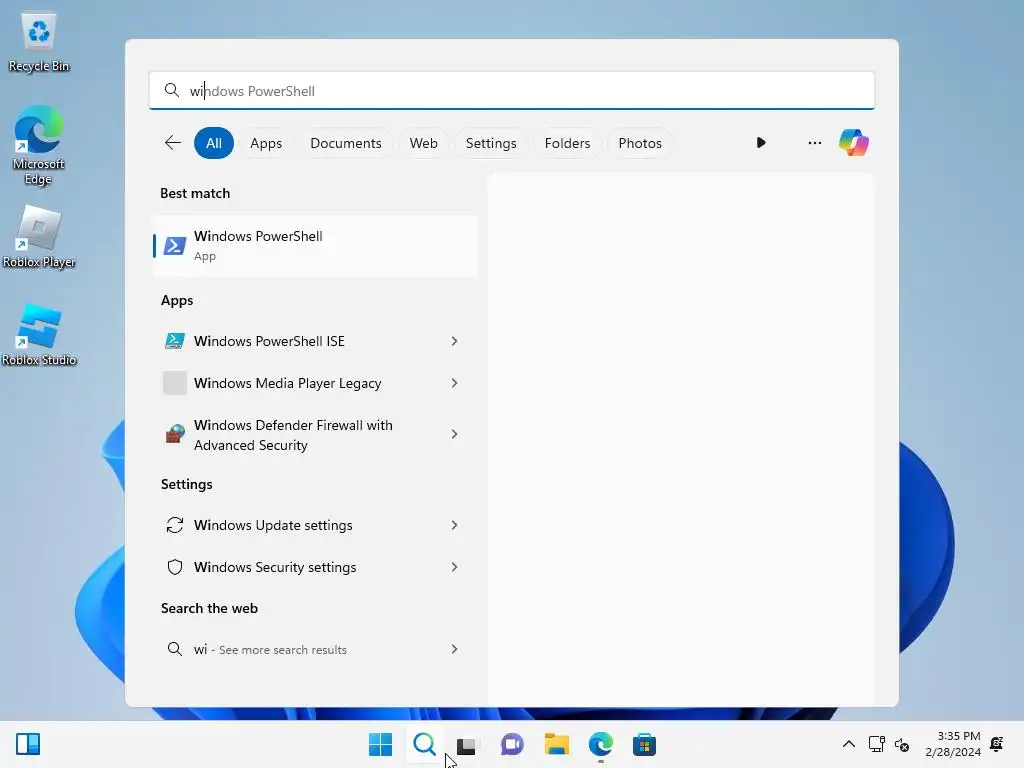The width and height of the screenshot is (1024, 768).
Task: Open the more options ellipsis menu
Action: [x=814, y=142]
